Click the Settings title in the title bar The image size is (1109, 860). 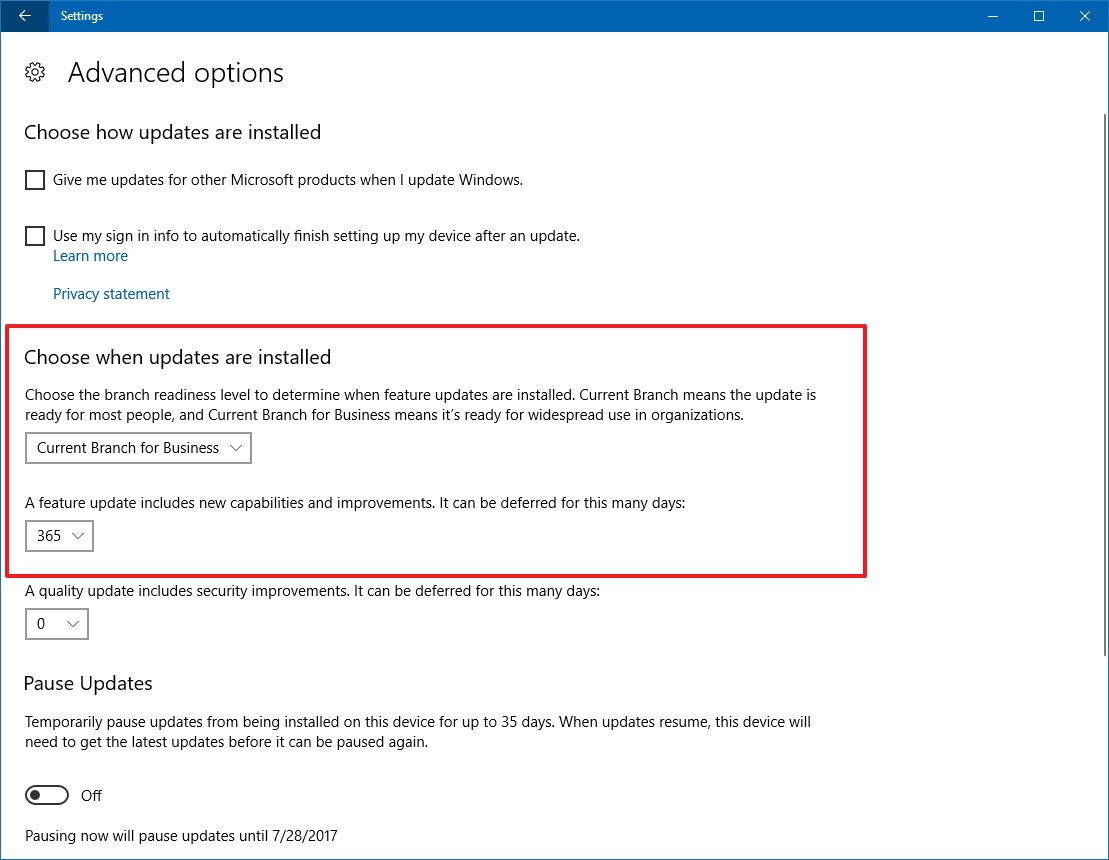tap(82, 16)
